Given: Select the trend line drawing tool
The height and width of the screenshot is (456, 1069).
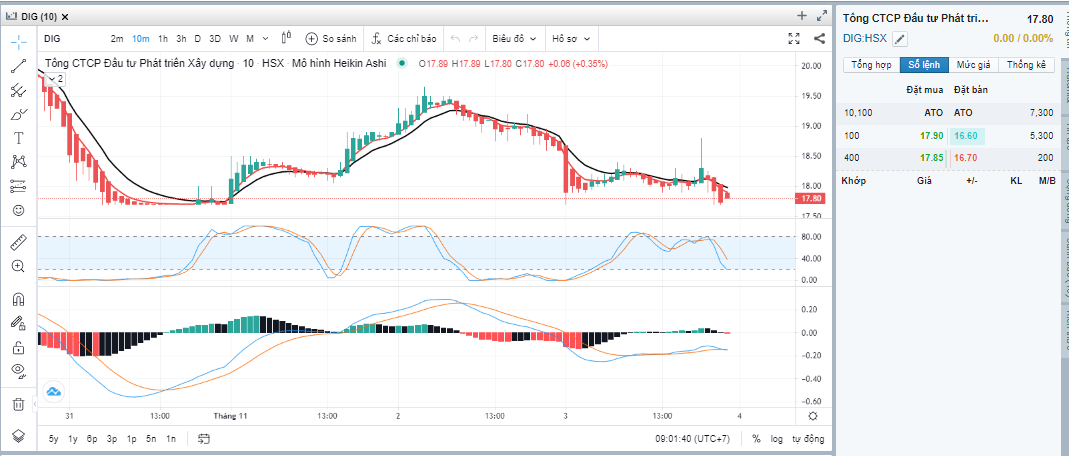Looking at the screenshot, I should (18, 66).
